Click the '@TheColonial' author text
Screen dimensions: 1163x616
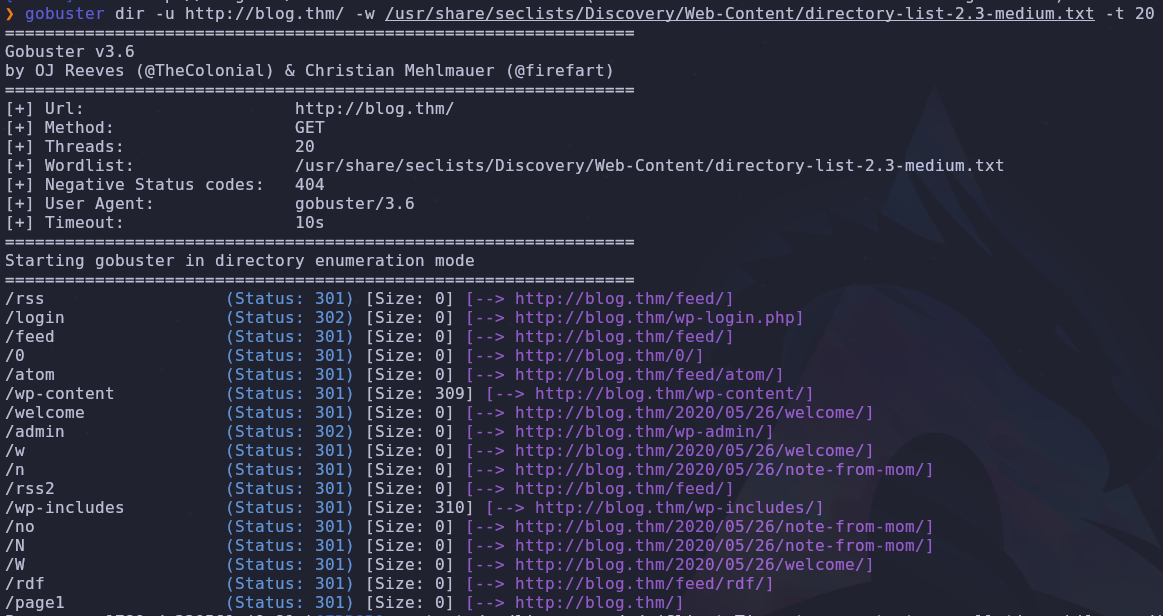click(x=205, y=71)
